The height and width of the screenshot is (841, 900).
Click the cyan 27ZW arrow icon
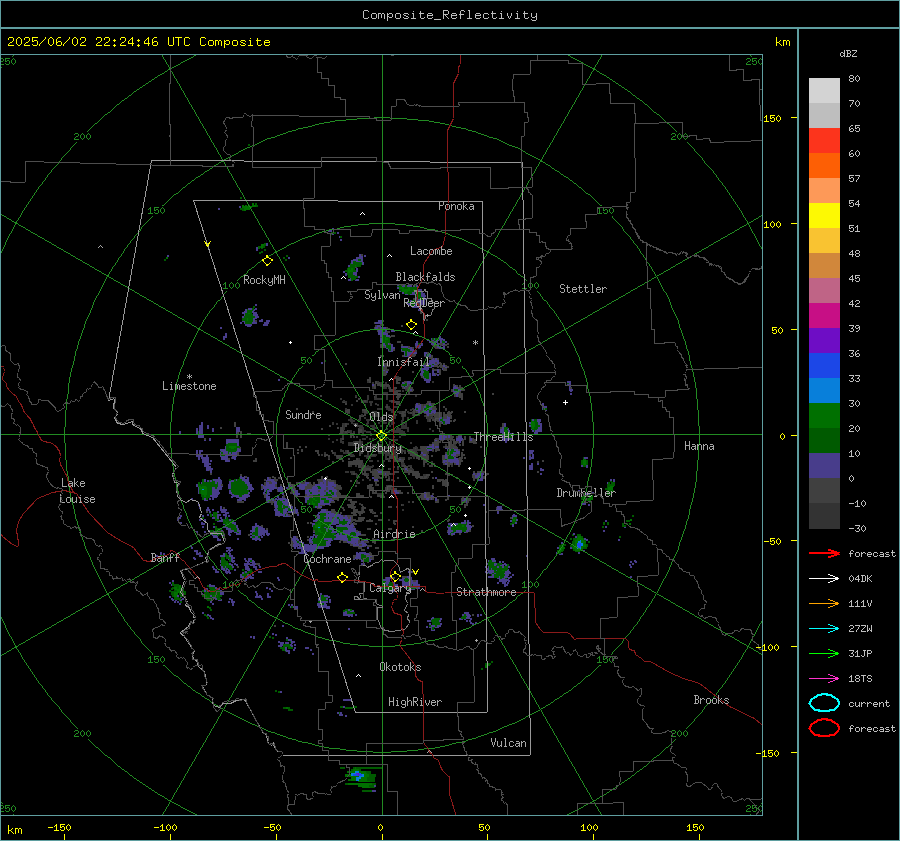[x=824, y=629]
